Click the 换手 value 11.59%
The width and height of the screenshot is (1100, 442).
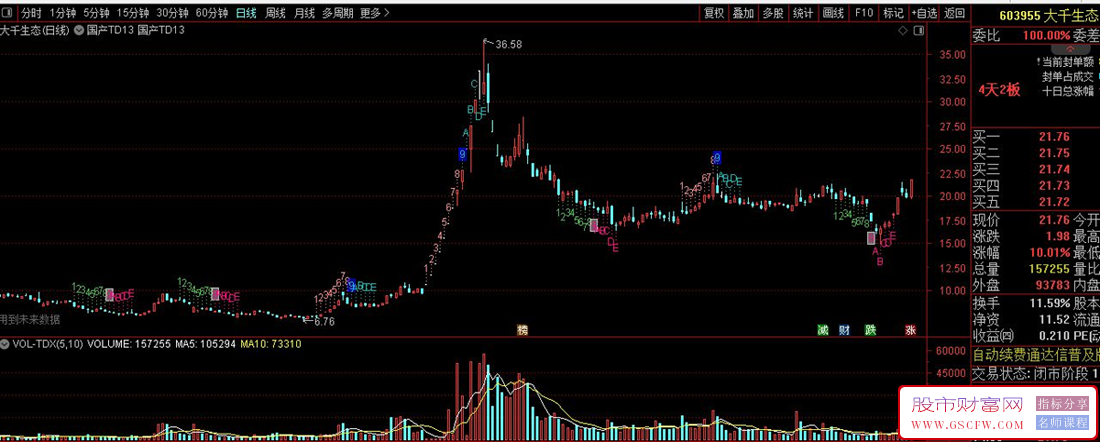tap(1050, 303)
